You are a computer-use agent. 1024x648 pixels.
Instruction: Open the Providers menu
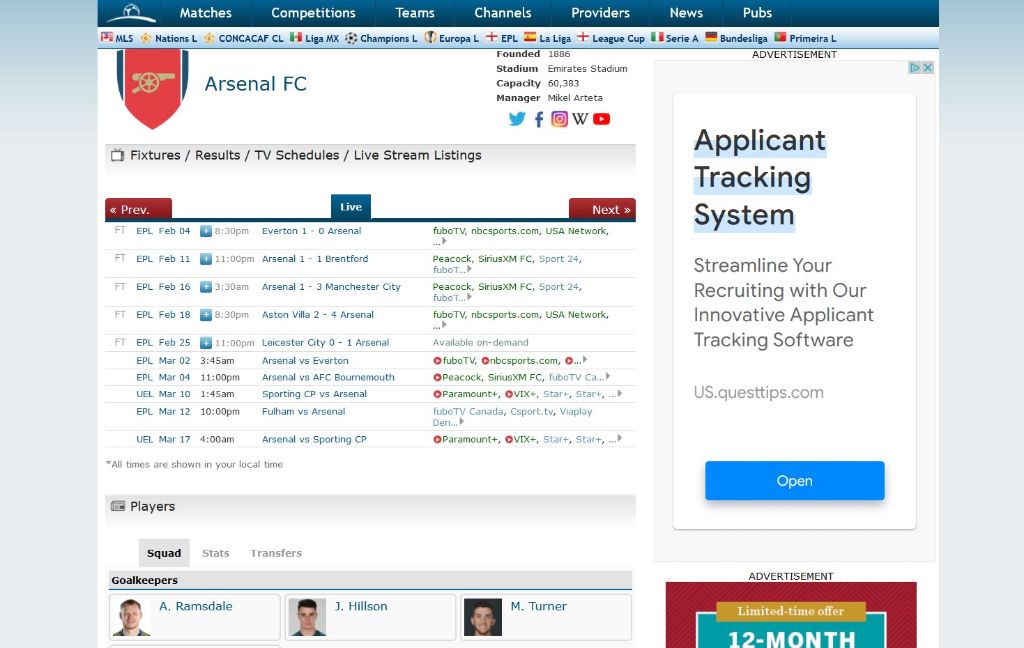click(601, 13)
